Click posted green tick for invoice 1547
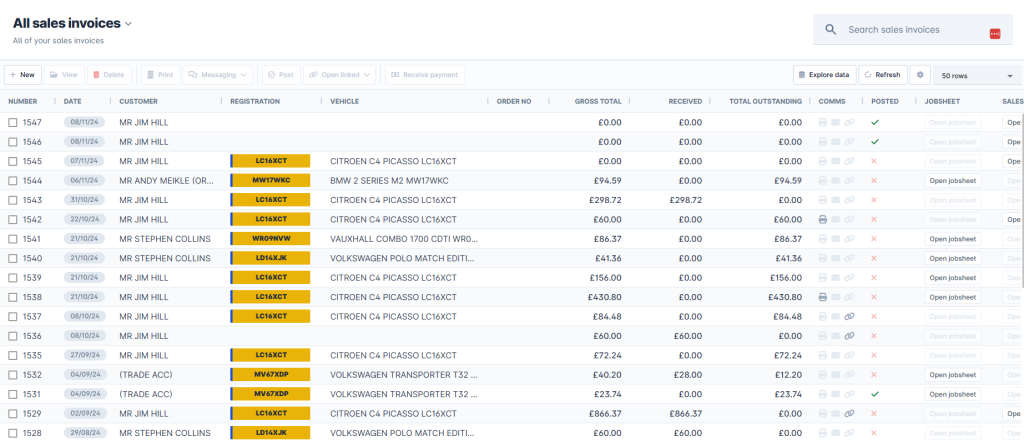The height and width of the screenshot is (441, 1024). [x=875, y=122]
